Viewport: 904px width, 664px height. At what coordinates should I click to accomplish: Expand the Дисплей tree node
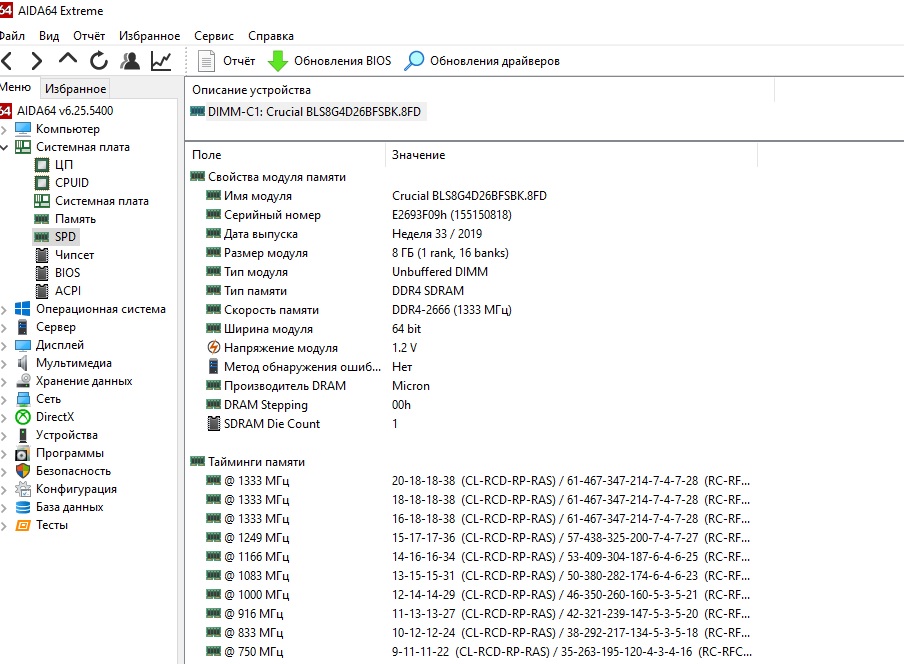4,345
